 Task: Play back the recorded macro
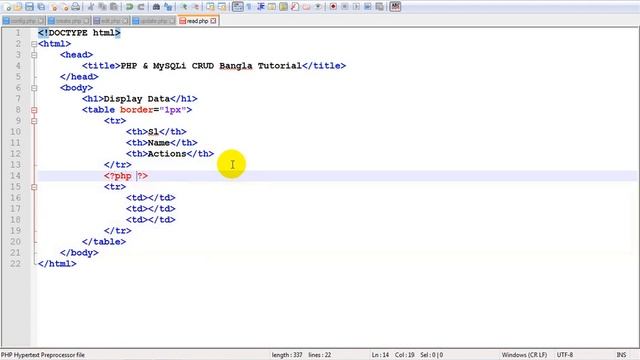[356, 7]
